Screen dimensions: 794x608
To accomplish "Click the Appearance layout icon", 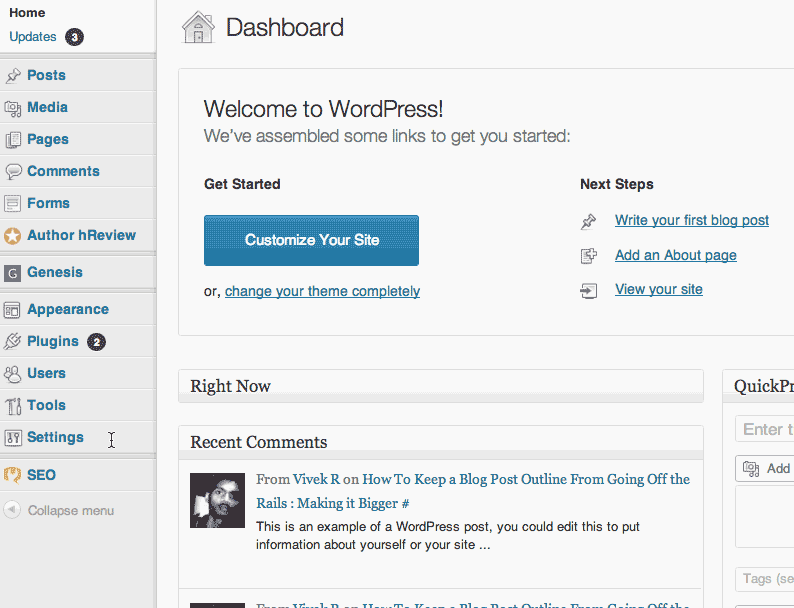I will pos(12,310).
